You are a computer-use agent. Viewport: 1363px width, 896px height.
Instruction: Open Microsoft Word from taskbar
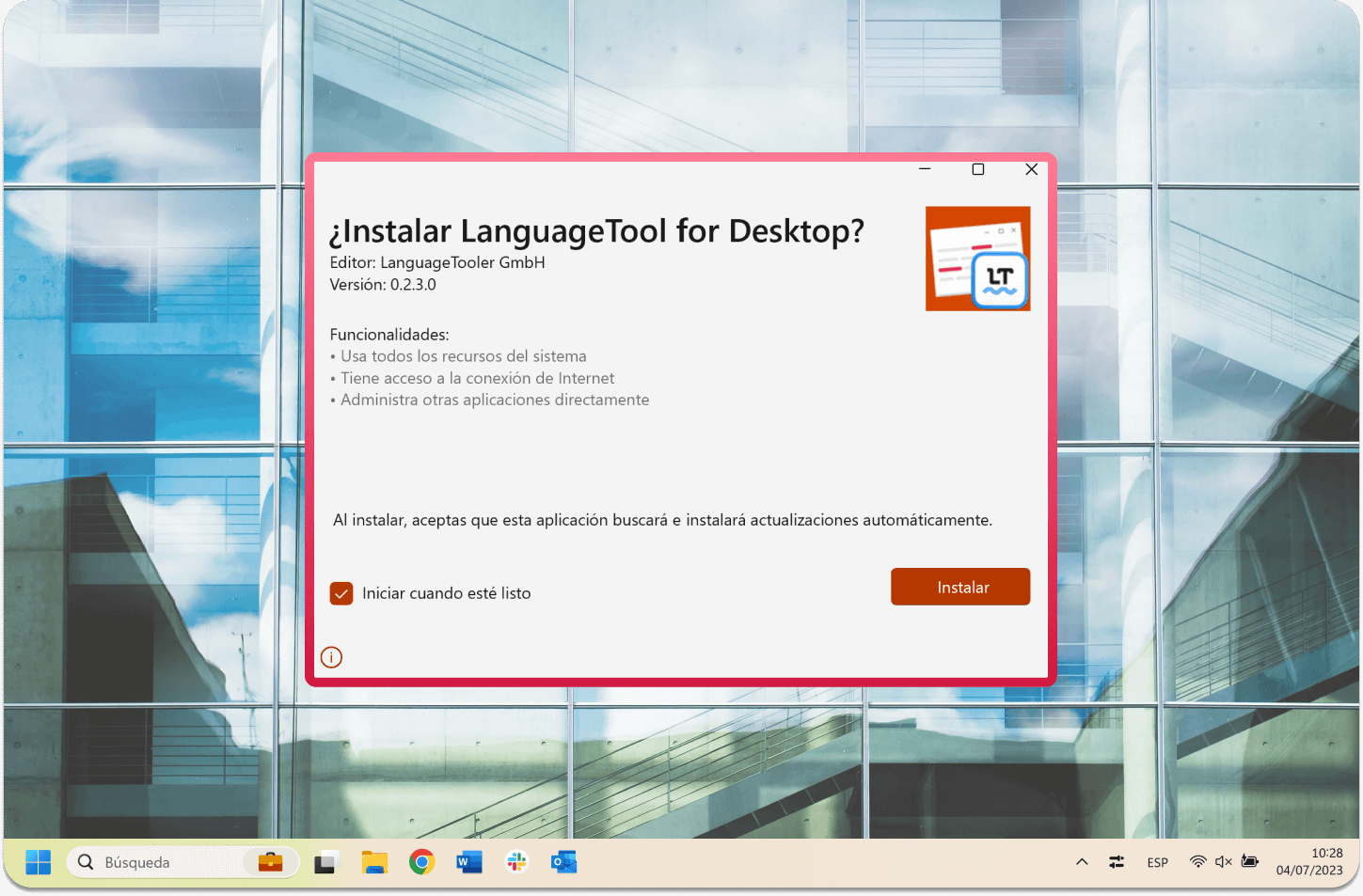point(468,862)
